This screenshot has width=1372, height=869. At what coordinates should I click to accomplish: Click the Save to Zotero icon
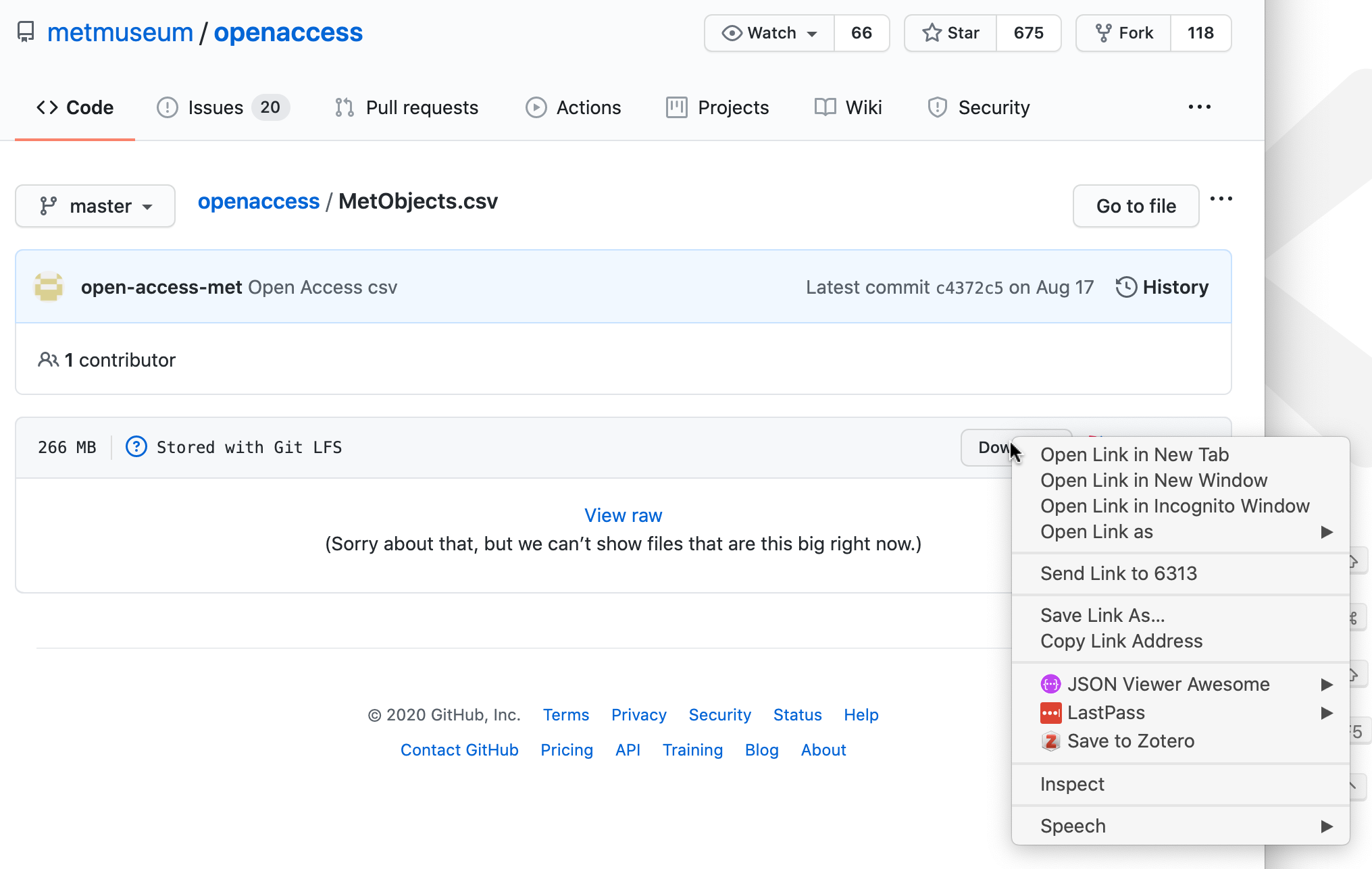click(x=1050, y=741)
